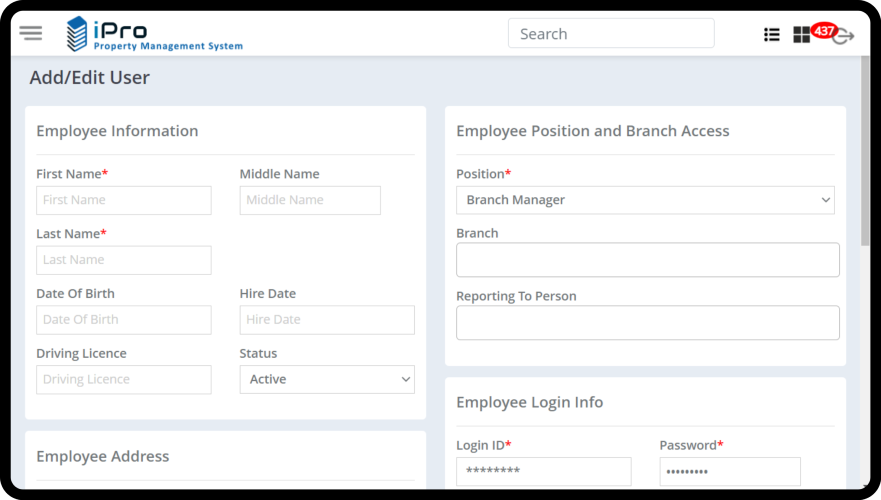The width and height of the screenshot is (881, 500).
Task: Click the Password field
Action: (x=730, y=472)
